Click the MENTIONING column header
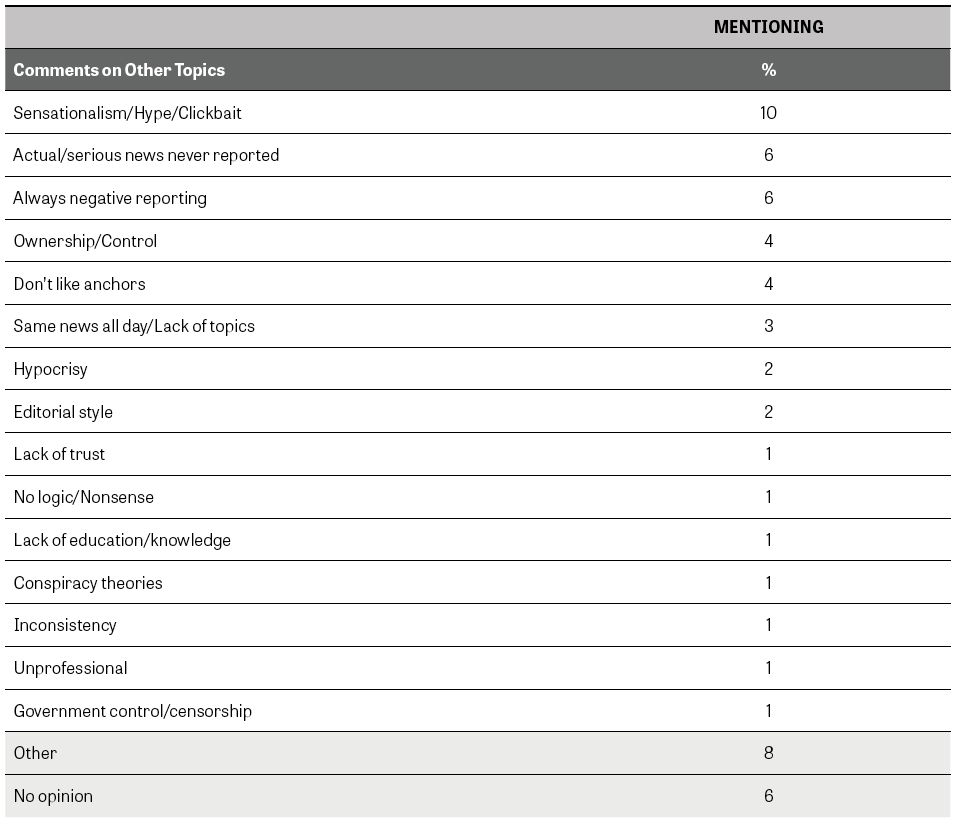Viewport: 956px width, 826px height. [x=768, y=28]
